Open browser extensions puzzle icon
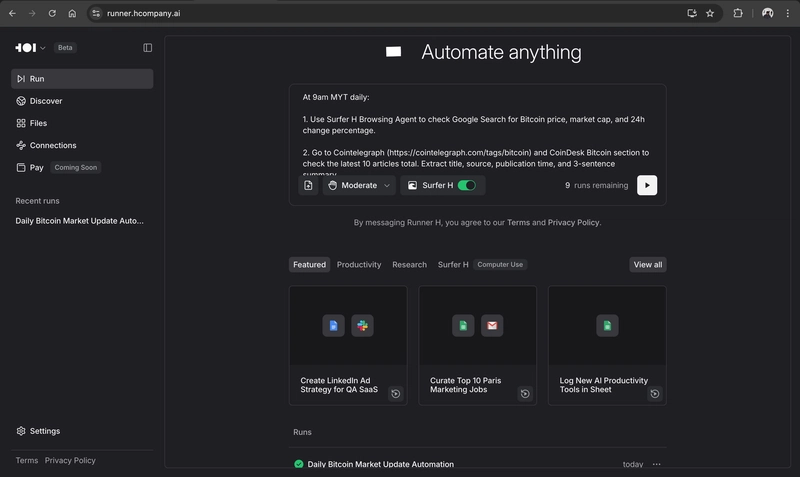 738,13
